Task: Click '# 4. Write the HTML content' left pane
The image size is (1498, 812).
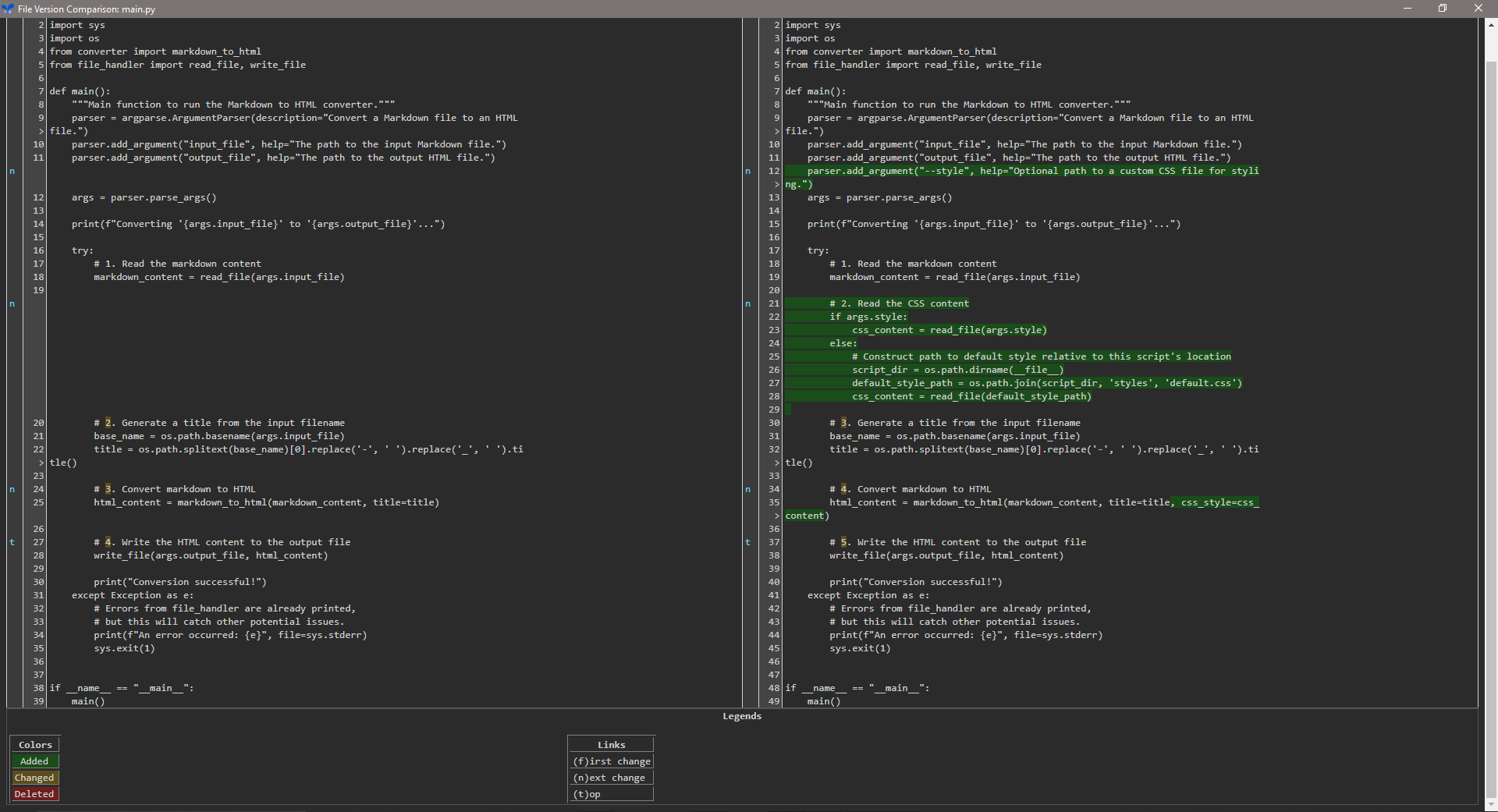Action: (222, 543)
